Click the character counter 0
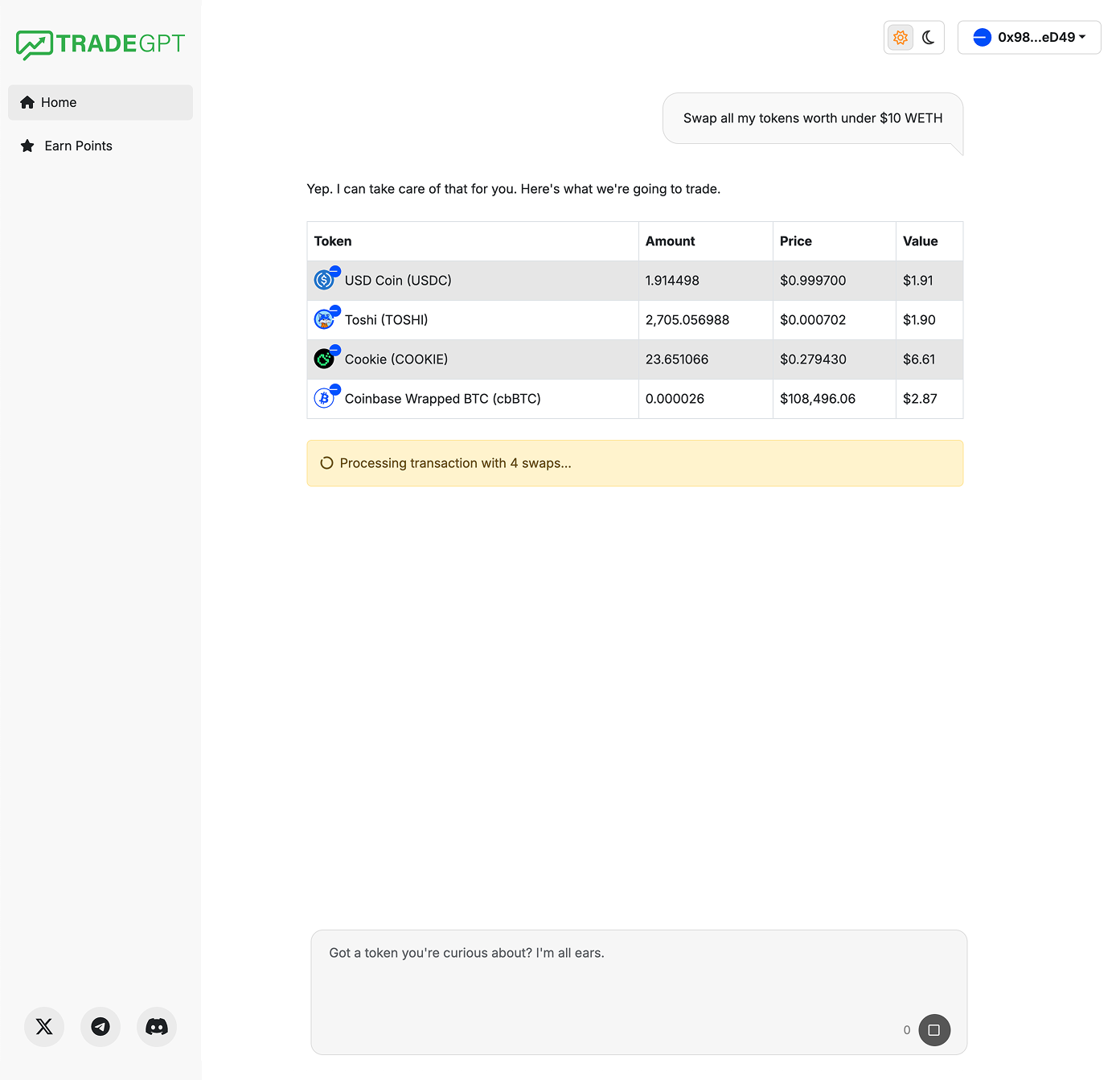The height and width of the screenshot is (1080, 1120). tap(907, 1030)
